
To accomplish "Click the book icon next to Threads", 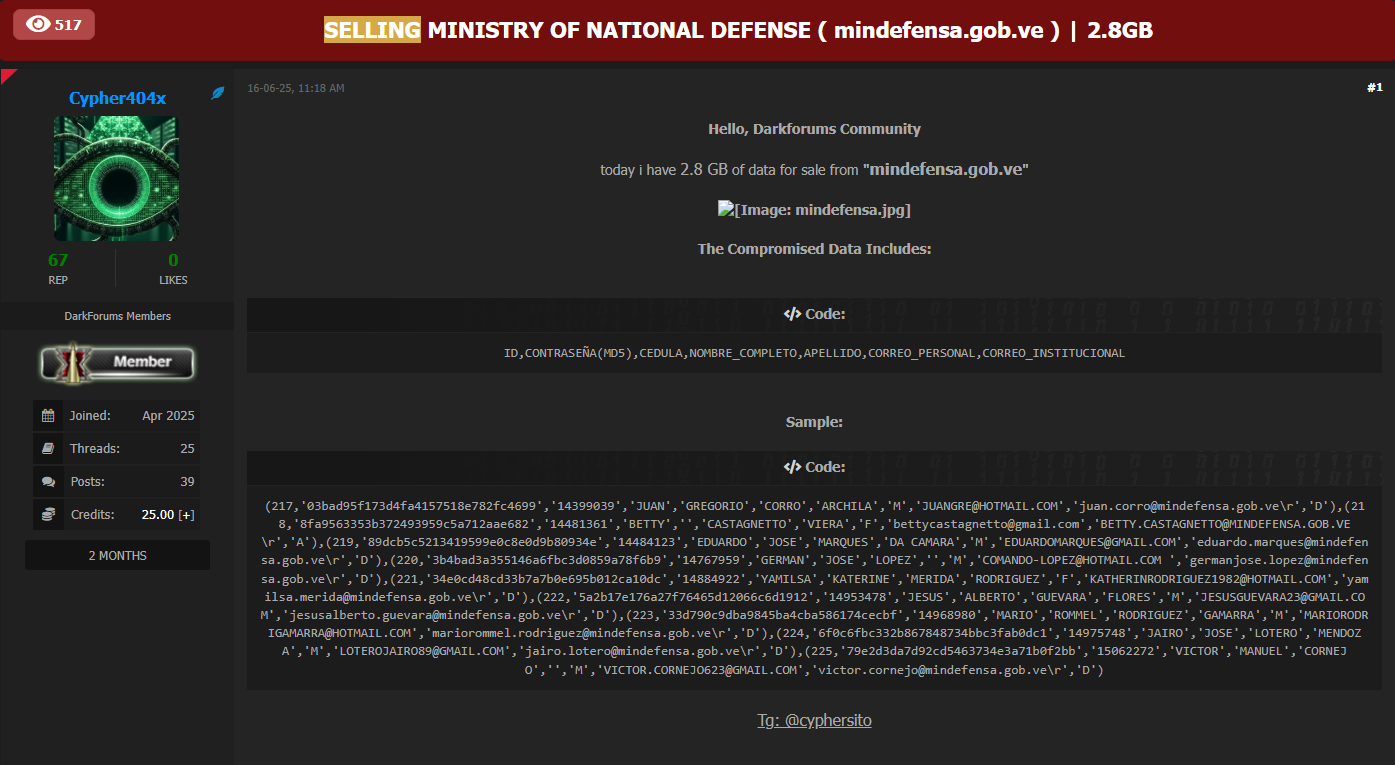I will (48, 448).
